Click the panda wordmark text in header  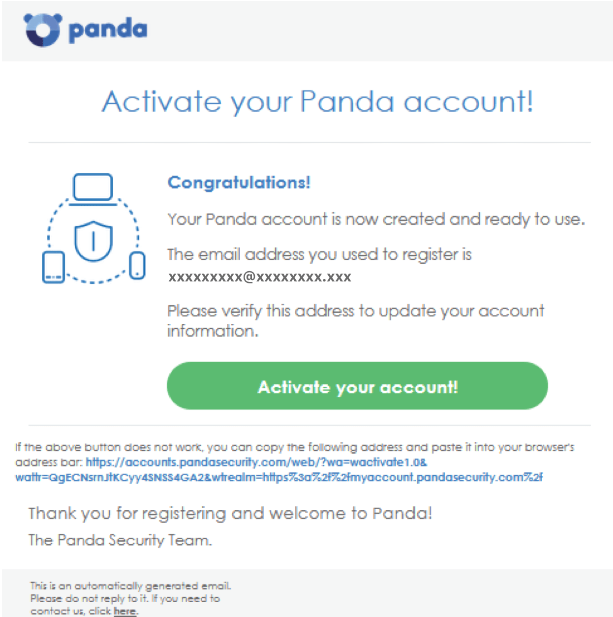tap(108, 30)
